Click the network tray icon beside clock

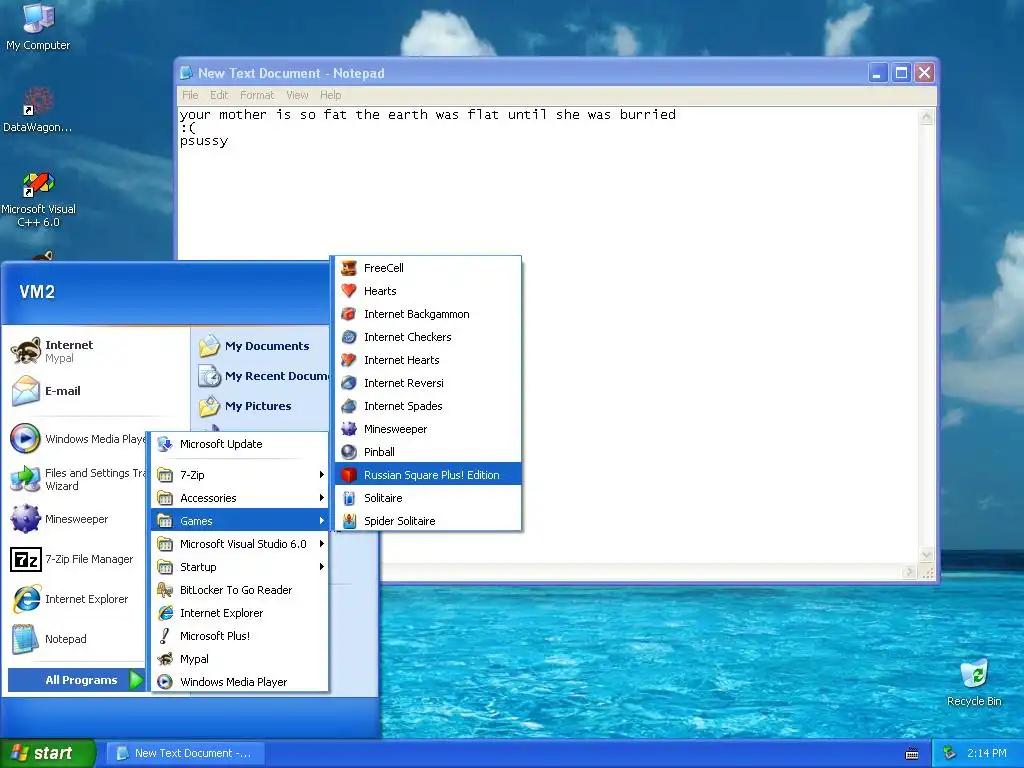950,753
